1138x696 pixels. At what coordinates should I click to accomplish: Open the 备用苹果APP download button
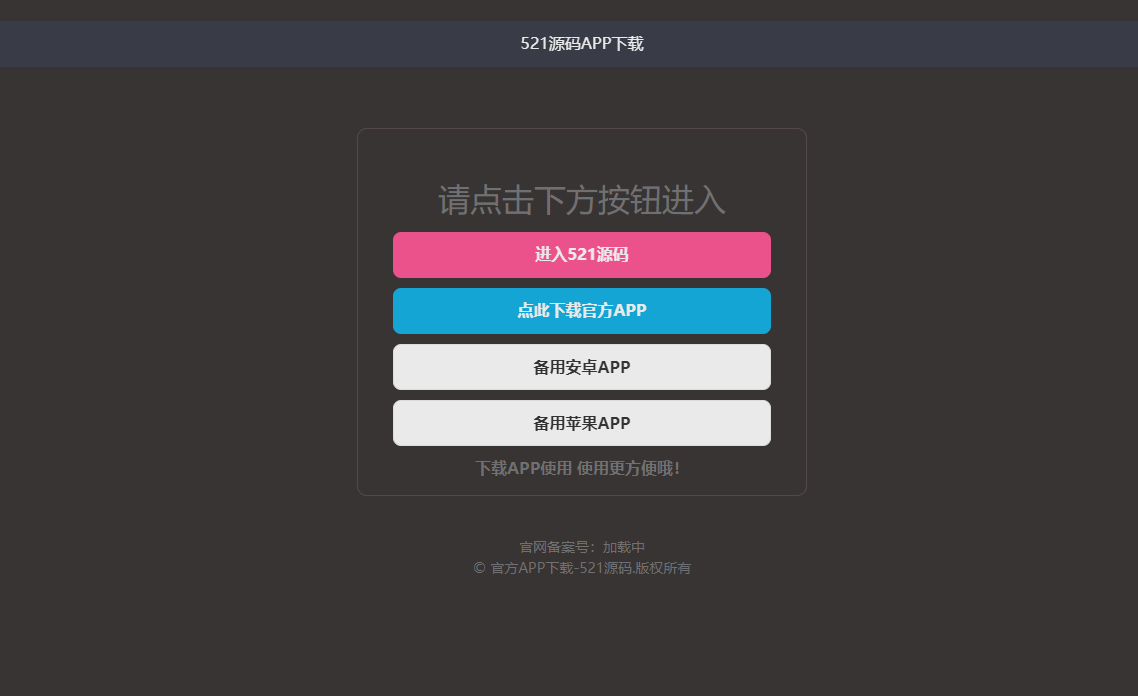click(x=581, y=423)
